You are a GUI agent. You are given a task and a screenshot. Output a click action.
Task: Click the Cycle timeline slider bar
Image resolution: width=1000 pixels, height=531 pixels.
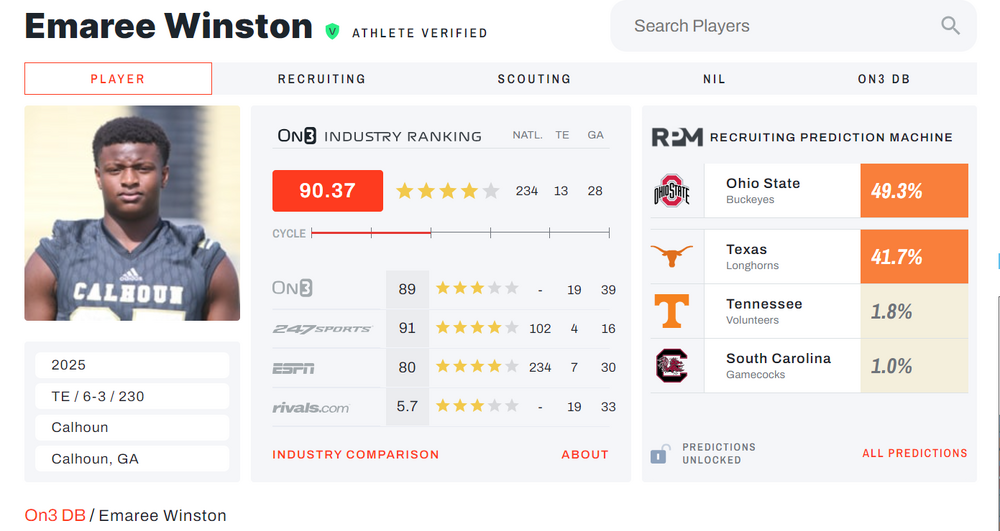click(460, 233)
